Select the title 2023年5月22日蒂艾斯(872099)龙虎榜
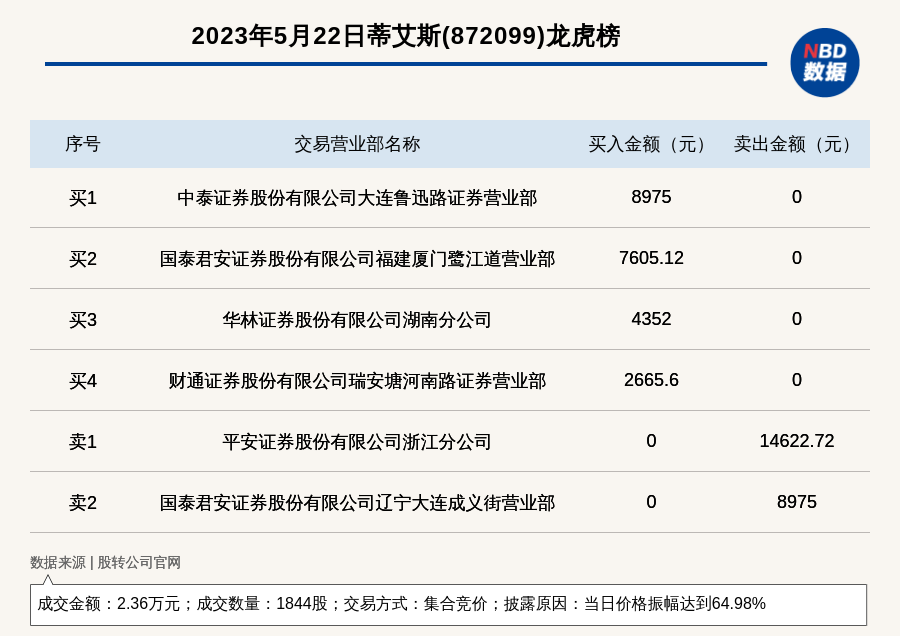 (406, 36)
